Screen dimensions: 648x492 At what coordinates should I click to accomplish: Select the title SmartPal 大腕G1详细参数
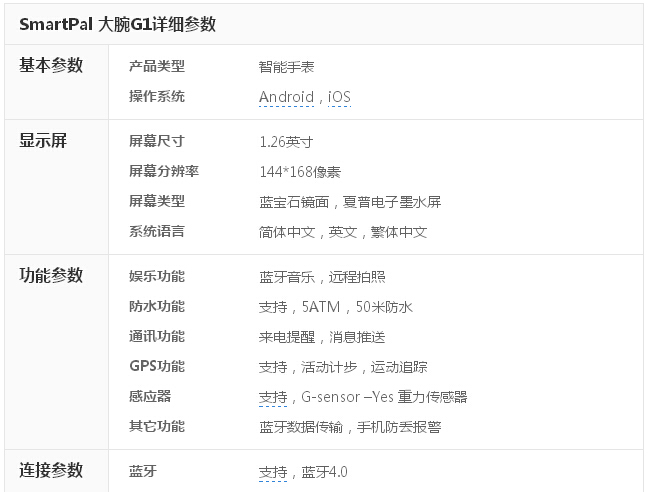point(117,24)
